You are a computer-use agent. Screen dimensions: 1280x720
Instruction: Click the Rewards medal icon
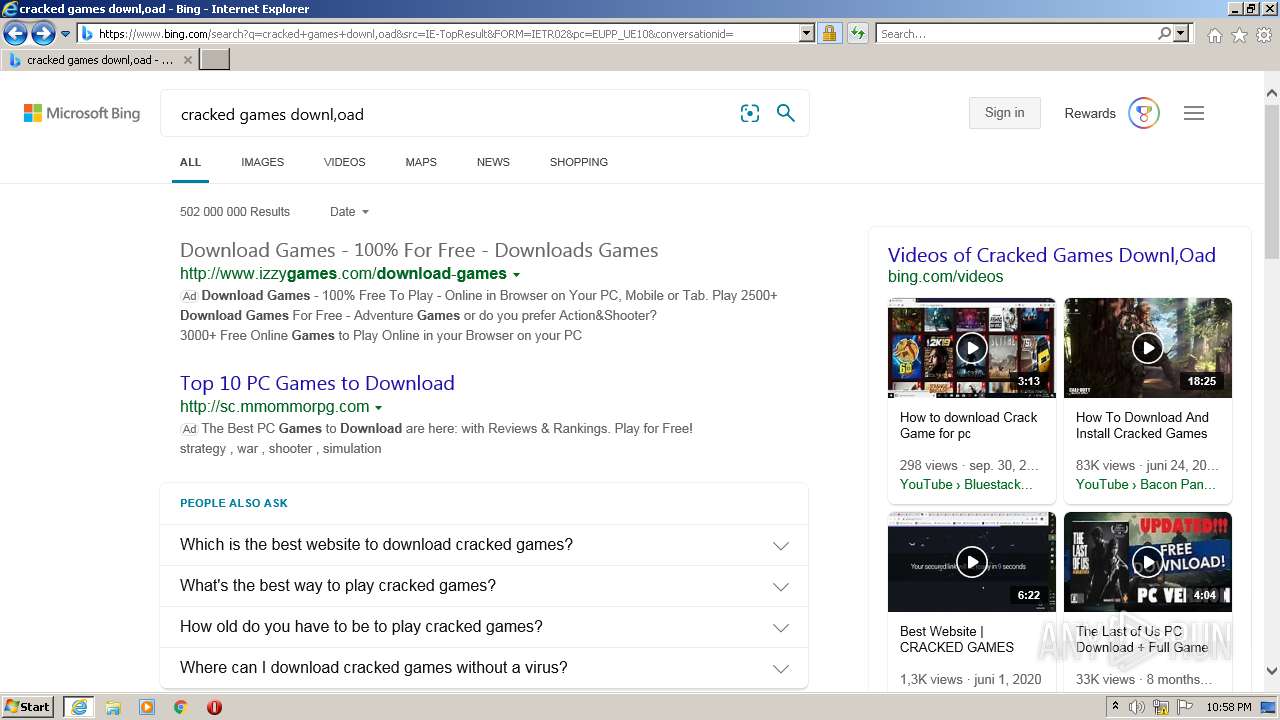1143,114
